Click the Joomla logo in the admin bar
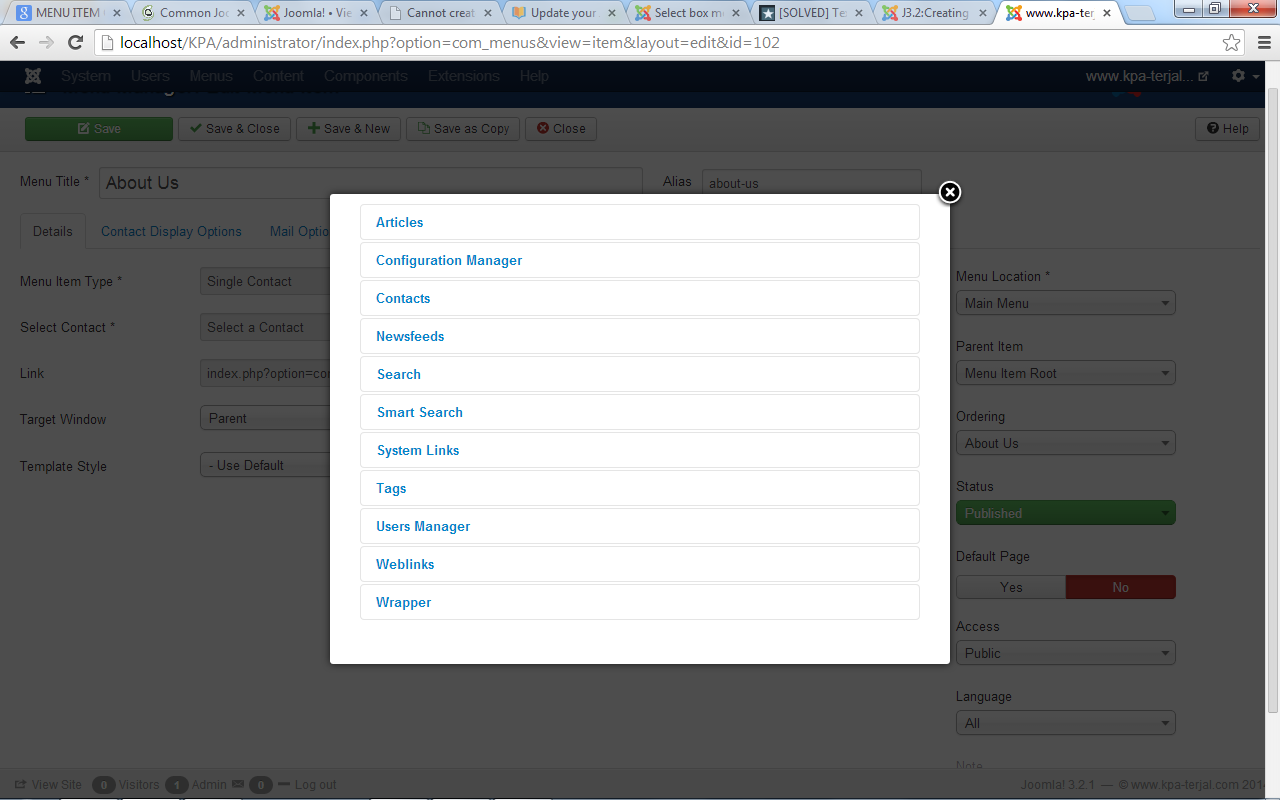Screen dimensions: 1280x800 click(33, 75)
